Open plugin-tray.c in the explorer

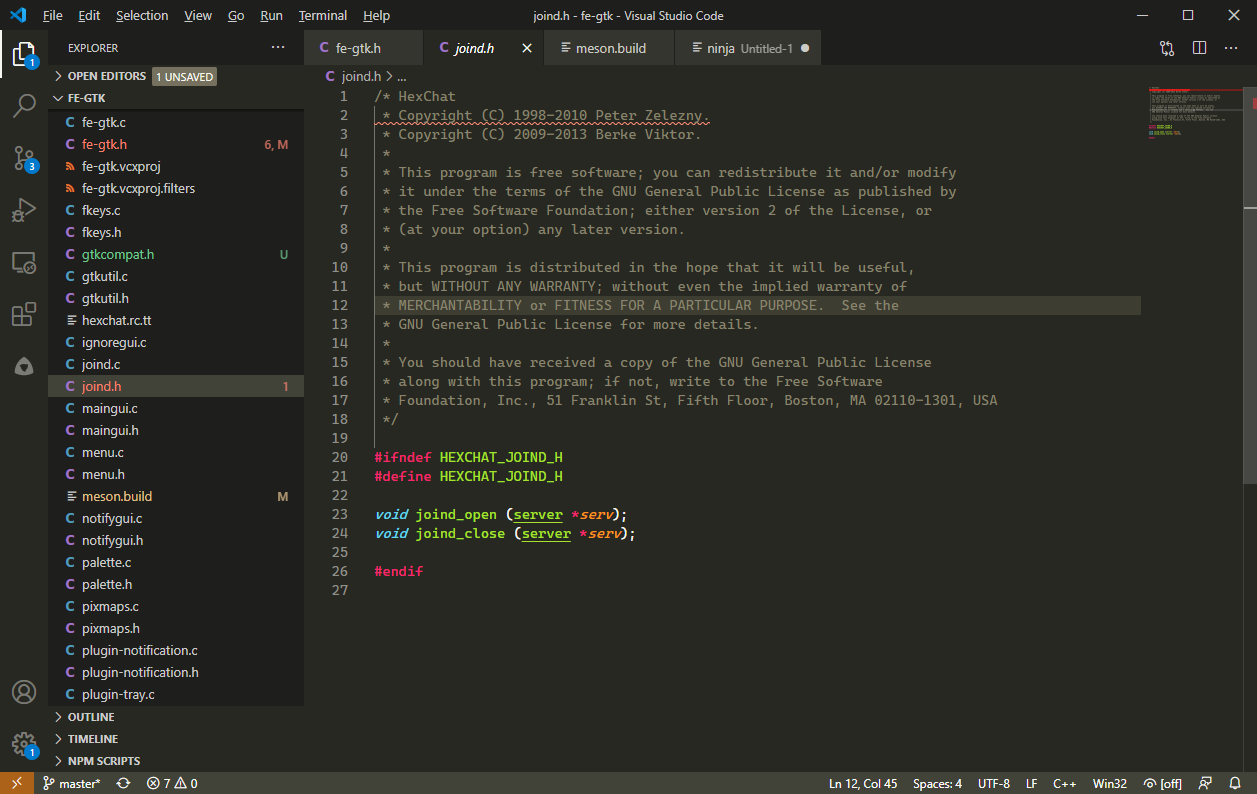[x=176, y=694]
